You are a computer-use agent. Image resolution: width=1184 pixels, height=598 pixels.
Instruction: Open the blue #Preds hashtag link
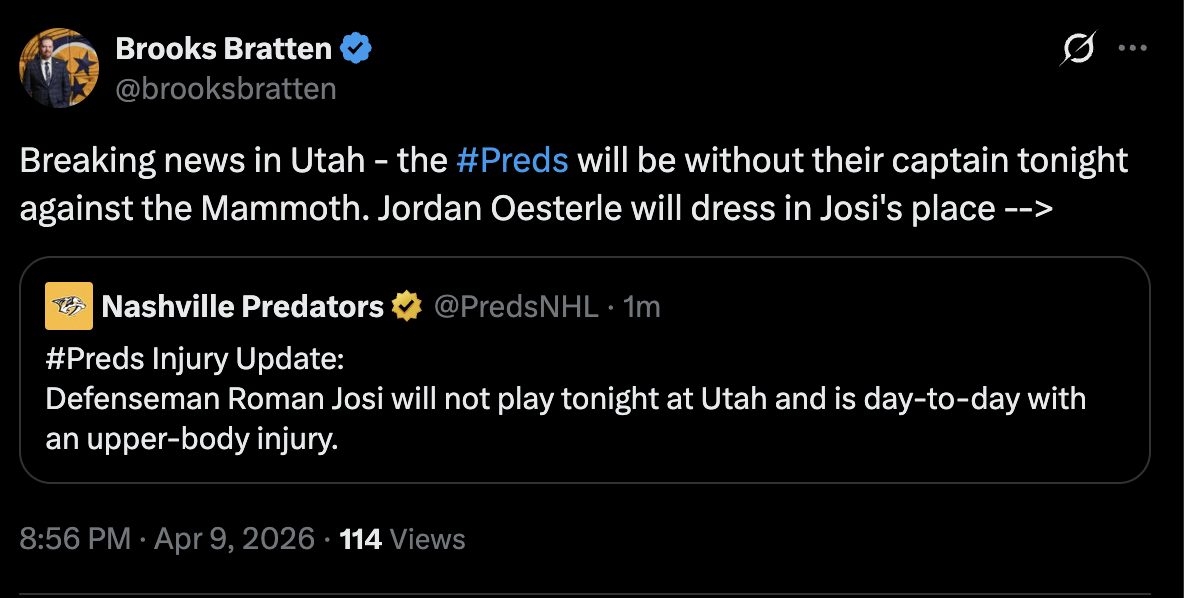[x=511, y=160]
